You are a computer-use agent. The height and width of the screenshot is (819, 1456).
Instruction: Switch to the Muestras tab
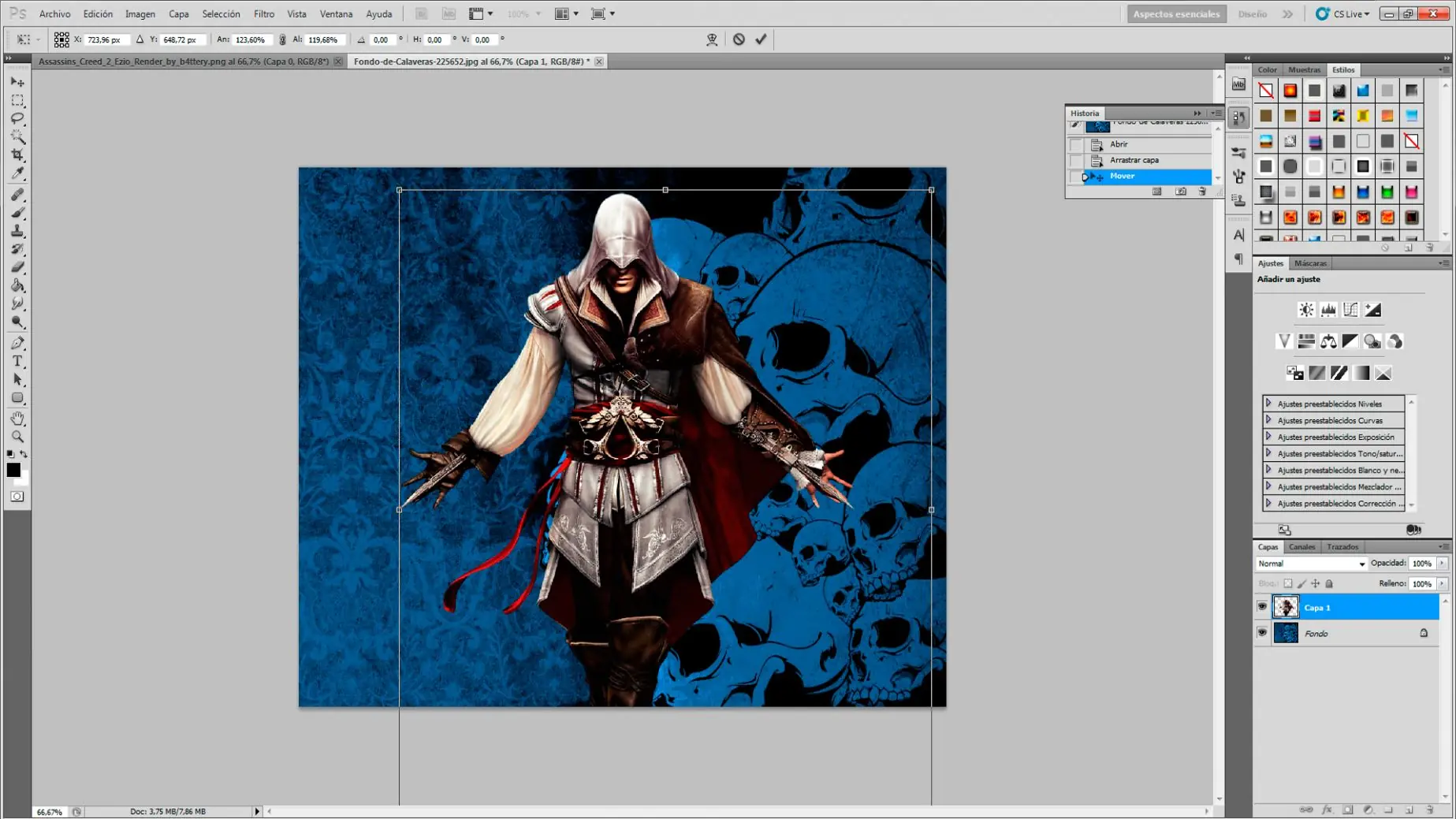coord(1304,69)
